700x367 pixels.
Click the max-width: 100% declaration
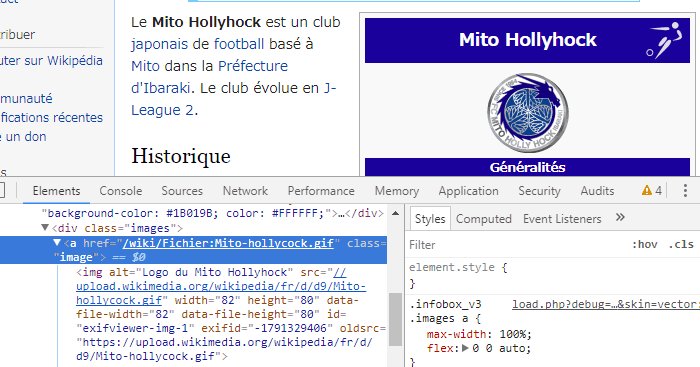[479, 334]
